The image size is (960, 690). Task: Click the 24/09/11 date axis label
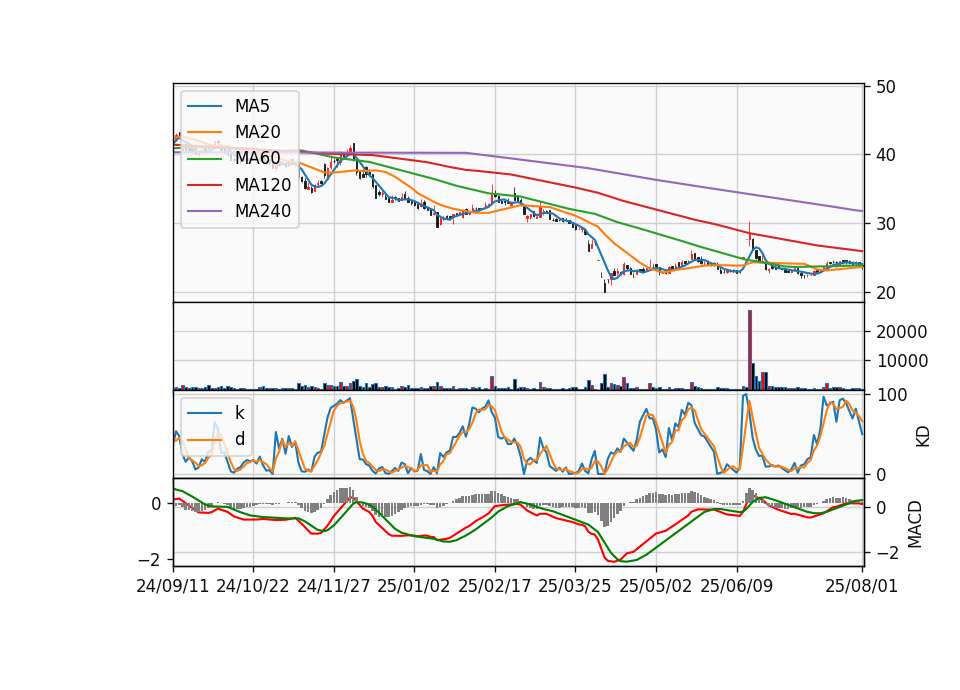(173, 586)
